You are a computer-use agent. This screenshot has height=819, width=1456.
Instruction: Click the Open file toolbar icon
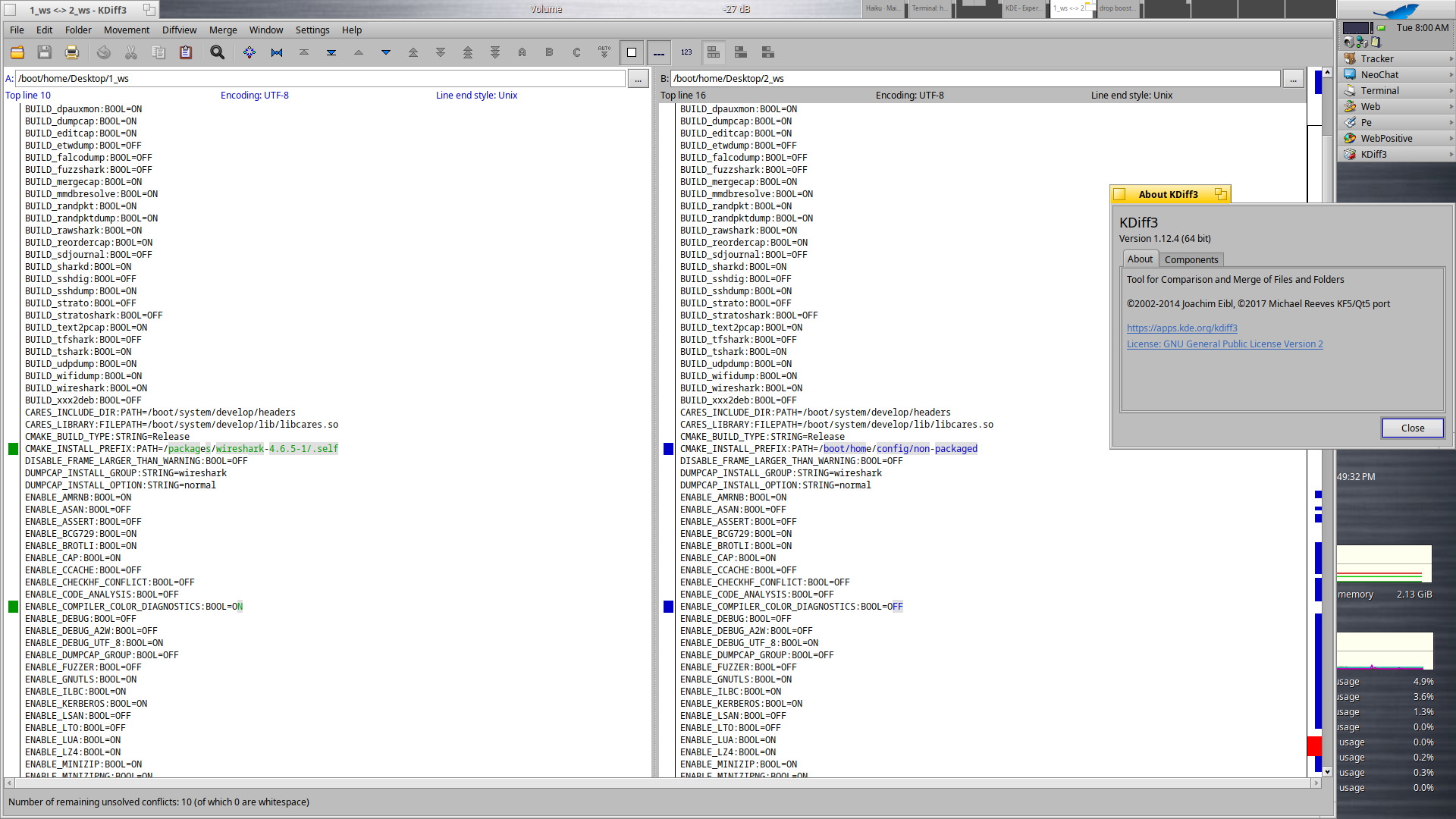point(17,52)
